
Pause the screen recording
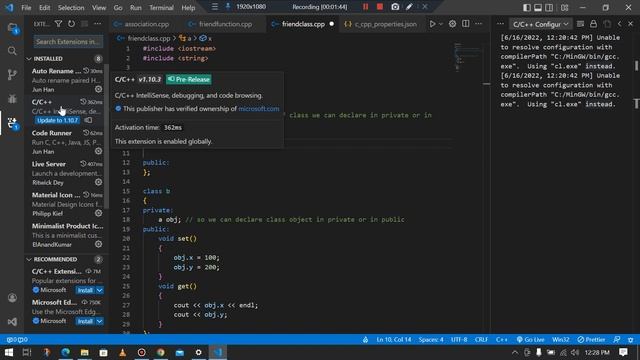pos(365,7)
